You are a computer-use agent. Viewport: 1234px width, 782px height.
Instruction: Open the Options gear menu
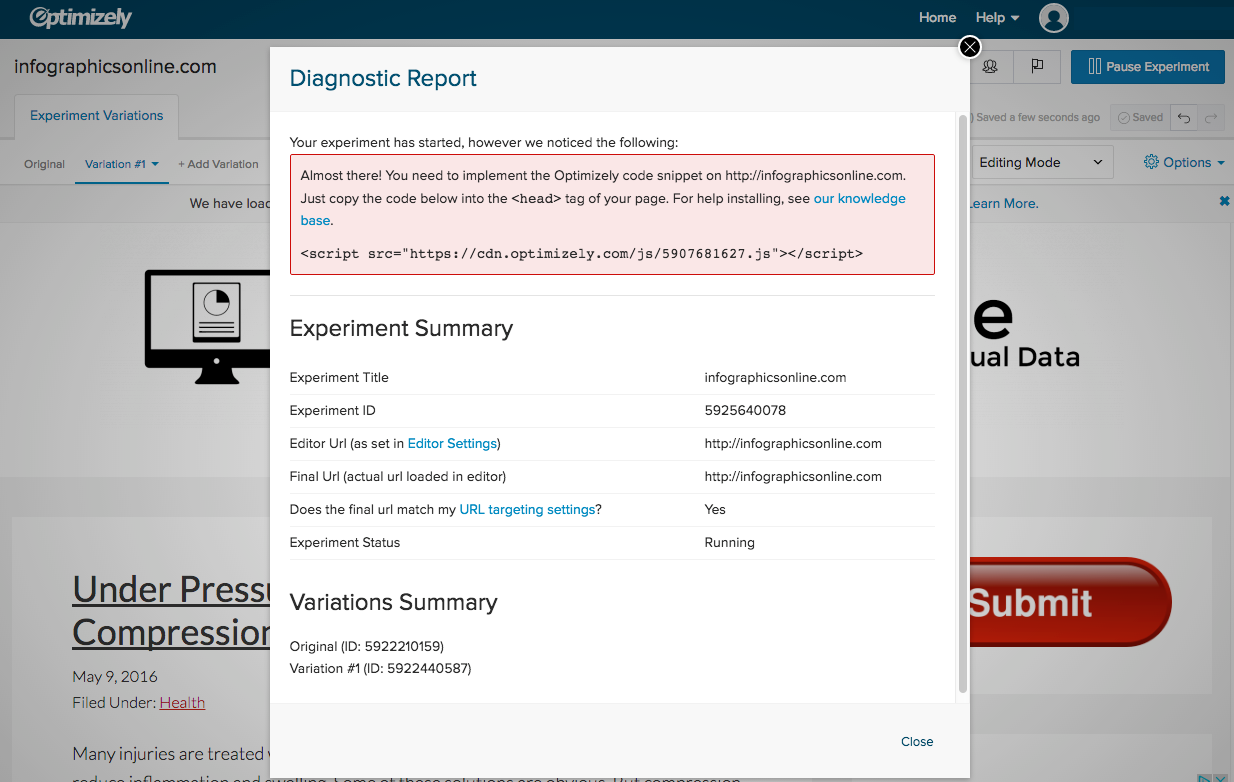click(x=1184, y=161)
